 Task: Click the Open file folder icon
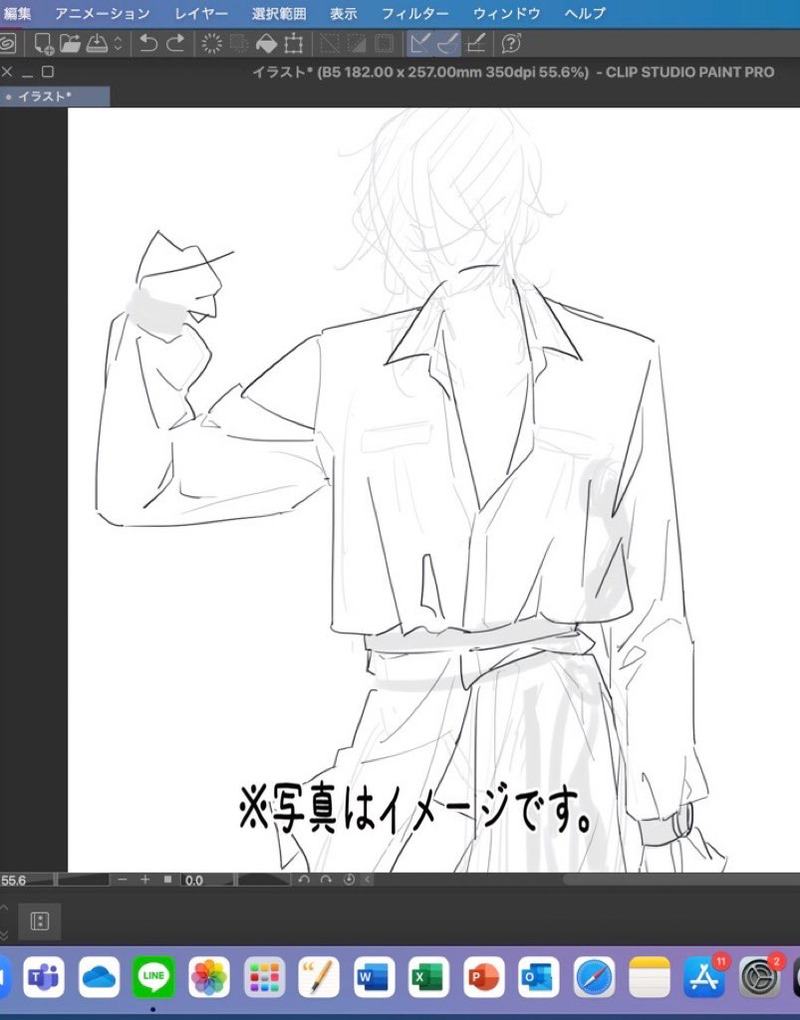point(70,44)
